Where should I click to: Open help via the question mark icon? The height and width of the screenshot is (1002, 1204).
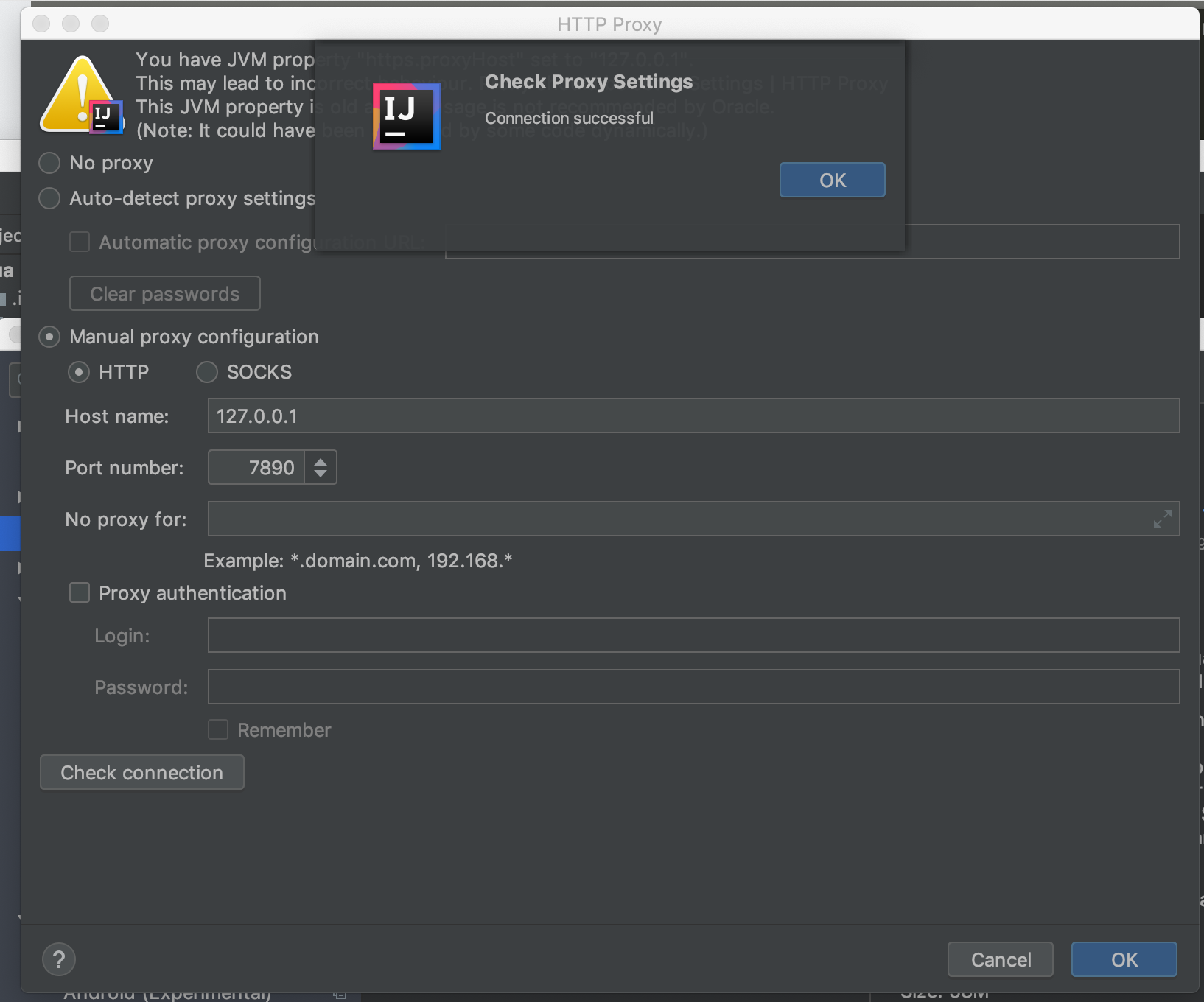pyautogui.click(x=58, y=959)
